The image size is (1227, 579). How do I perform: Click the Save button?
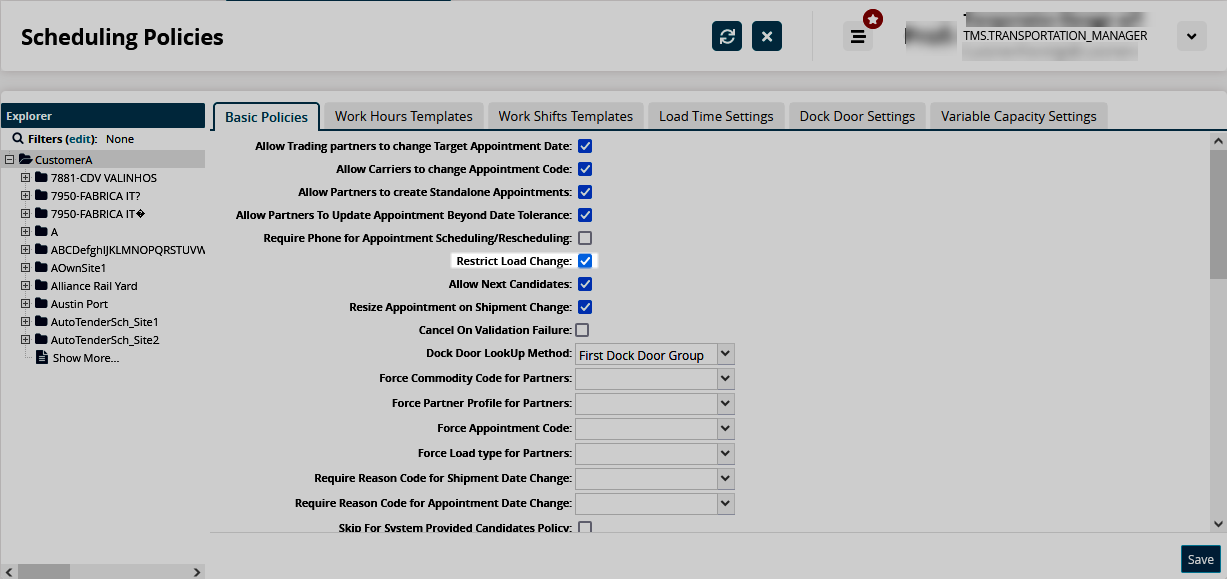click(1200, 559)
